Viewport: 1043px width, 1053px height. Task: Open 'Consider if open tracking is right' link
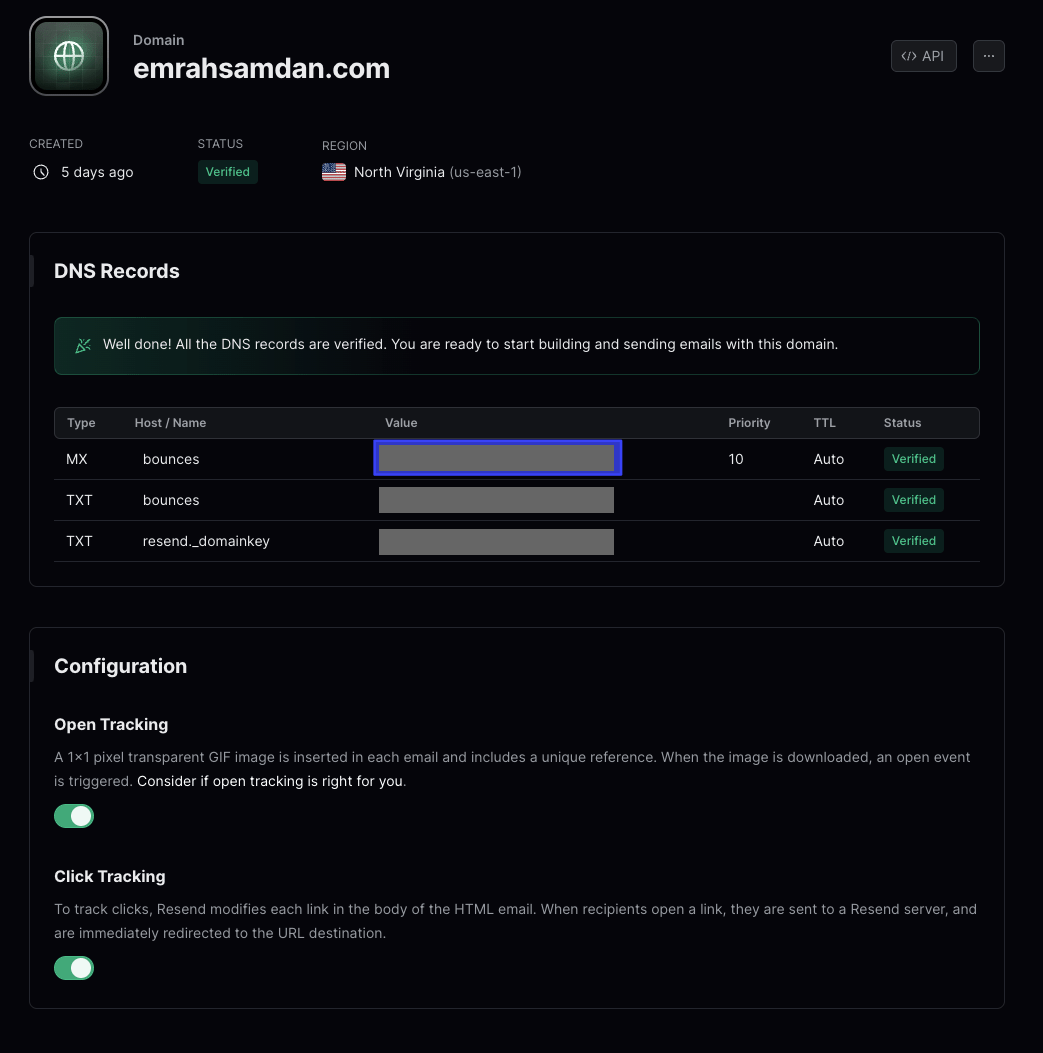coord(271,781)
